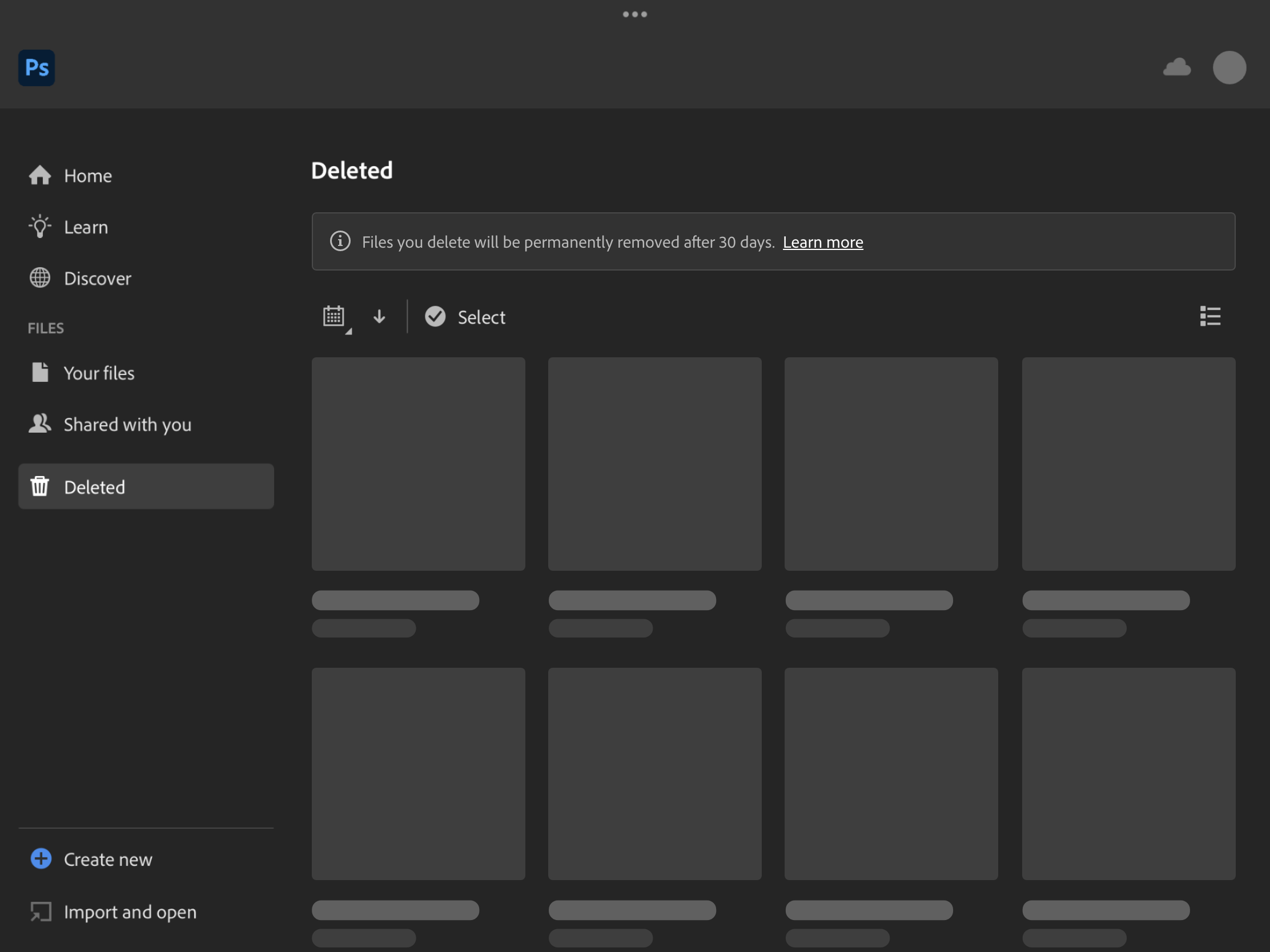Click the trash icon beside Deleted
The width and height of the screenshot is (1270, 952).
[x=39, y=486]
